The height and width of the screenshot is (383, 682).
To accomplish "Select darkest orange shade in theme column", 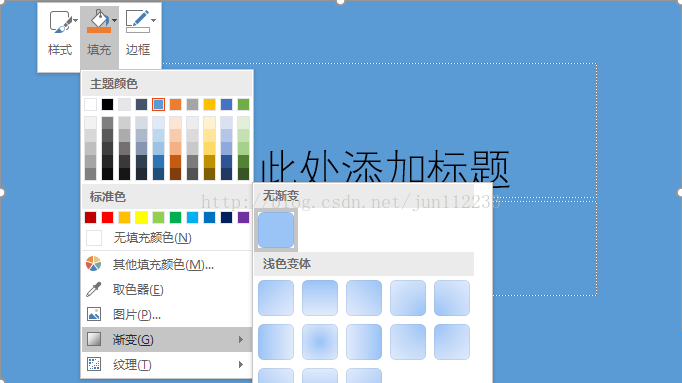I will tap(175, 174).
